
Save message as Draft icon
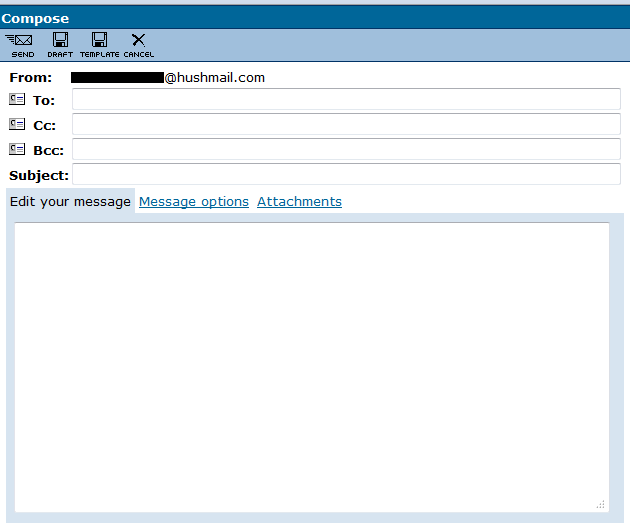coord(60,40)
